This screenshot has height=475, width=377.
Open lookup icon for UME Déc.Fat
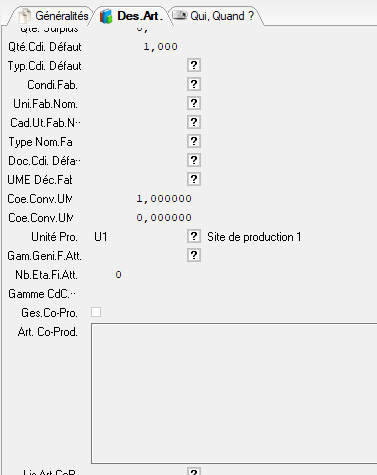coord(194,179)
